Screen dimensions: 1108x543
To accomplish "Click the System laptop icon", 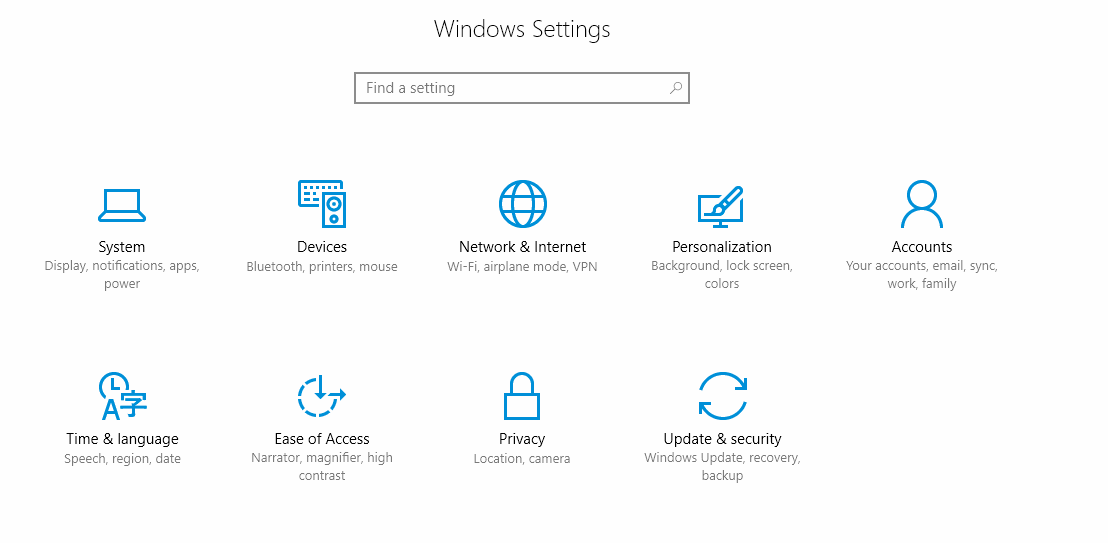I will [122, 205].
